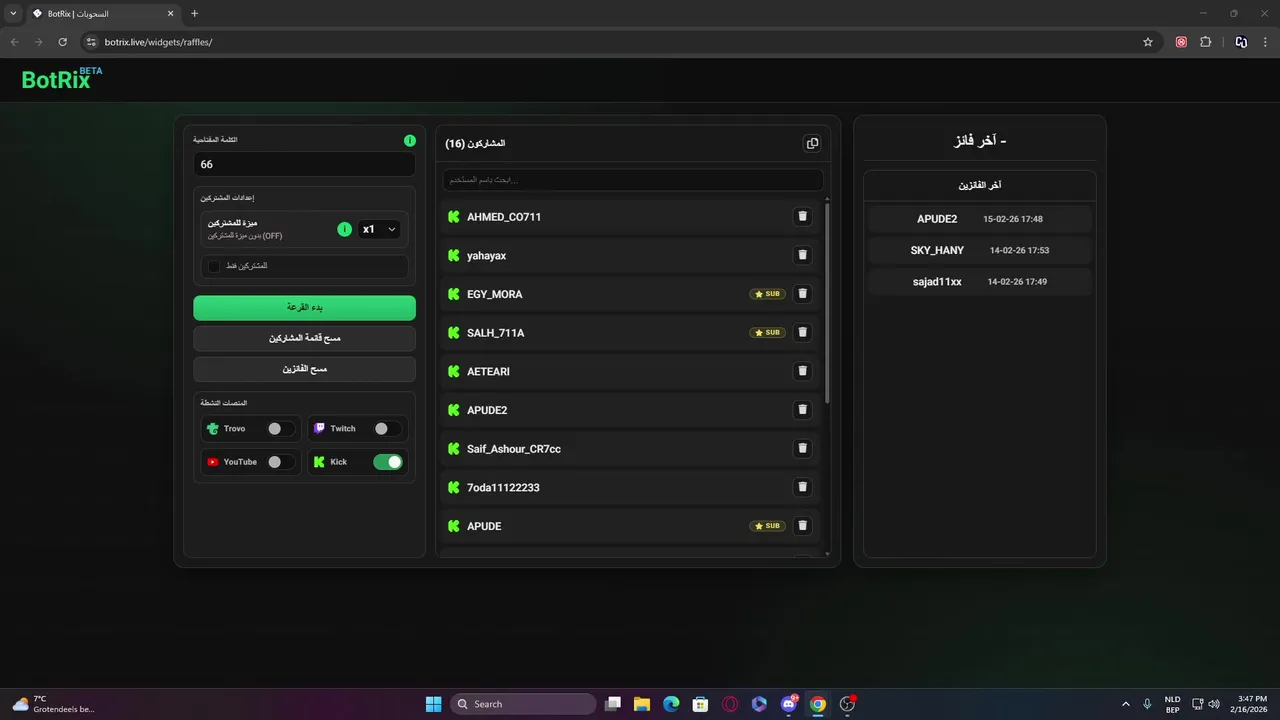Click the BotRix BETA logo
This screenshot has width=1280, height=720.
click(62, 79)
